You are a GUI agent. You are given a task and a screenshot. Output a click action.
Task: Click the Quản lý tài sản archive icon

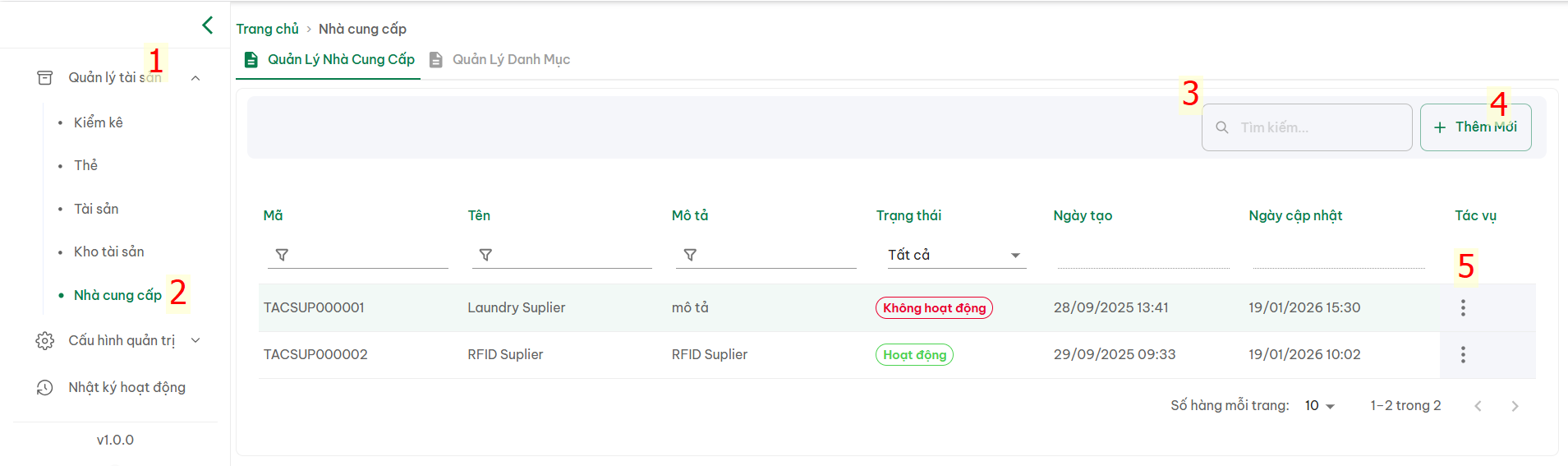(45, 78)
